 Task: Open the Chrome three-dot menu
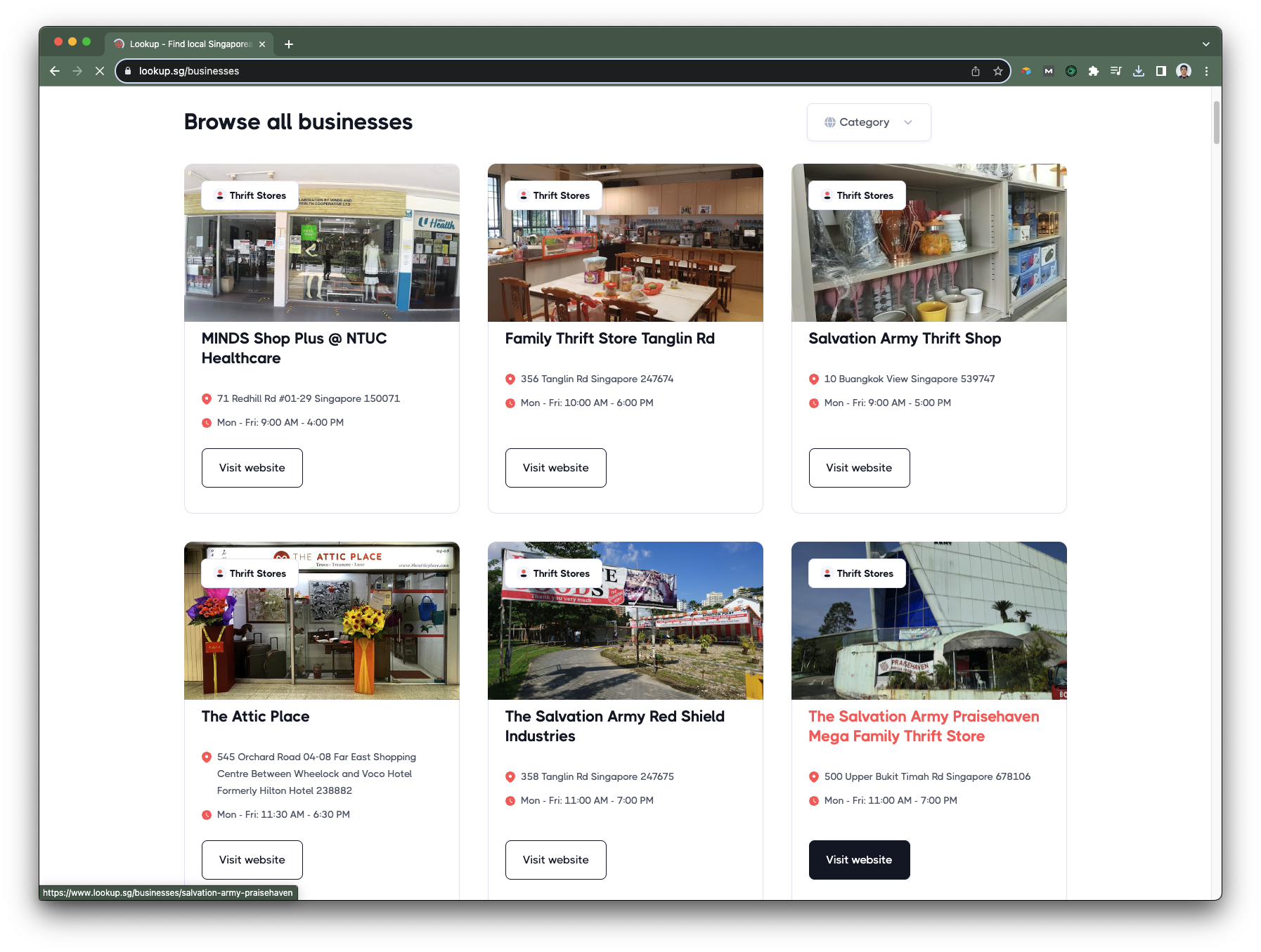click(x=1206, y=71)
